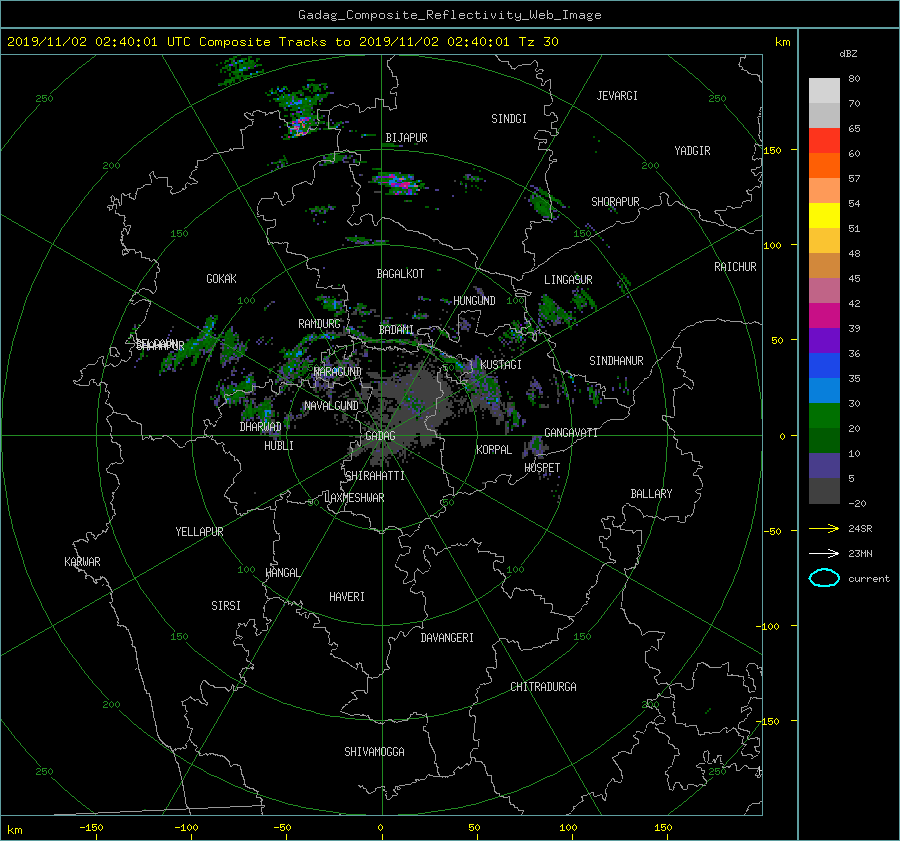Click the BADAMI city label
Image resolution: width=900 pixels, height=841 pixels.
396,330
